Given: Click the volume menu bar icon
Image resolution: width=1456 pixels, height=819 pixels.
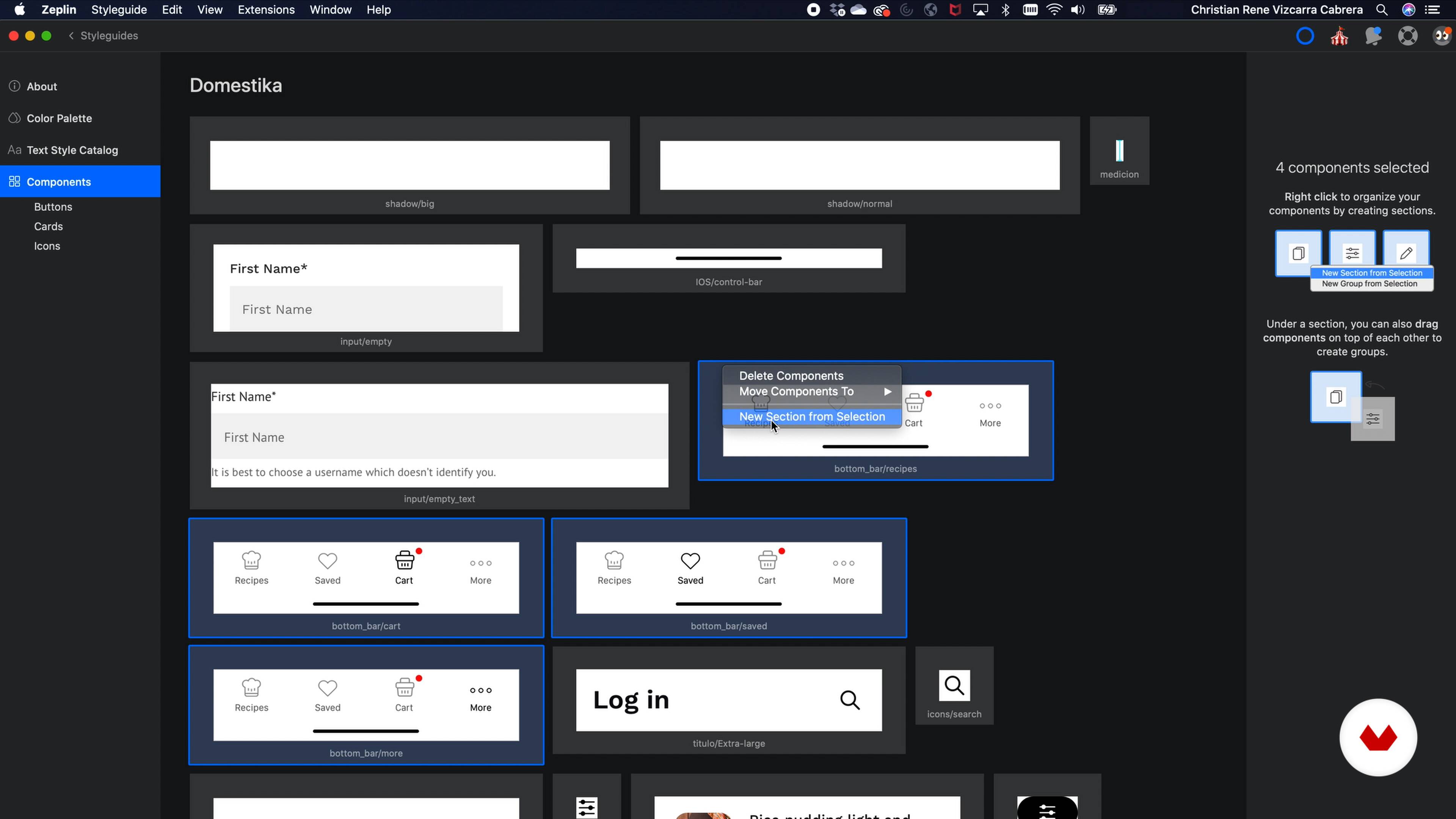Looking at the screenshot, I should coord(1078,9).
